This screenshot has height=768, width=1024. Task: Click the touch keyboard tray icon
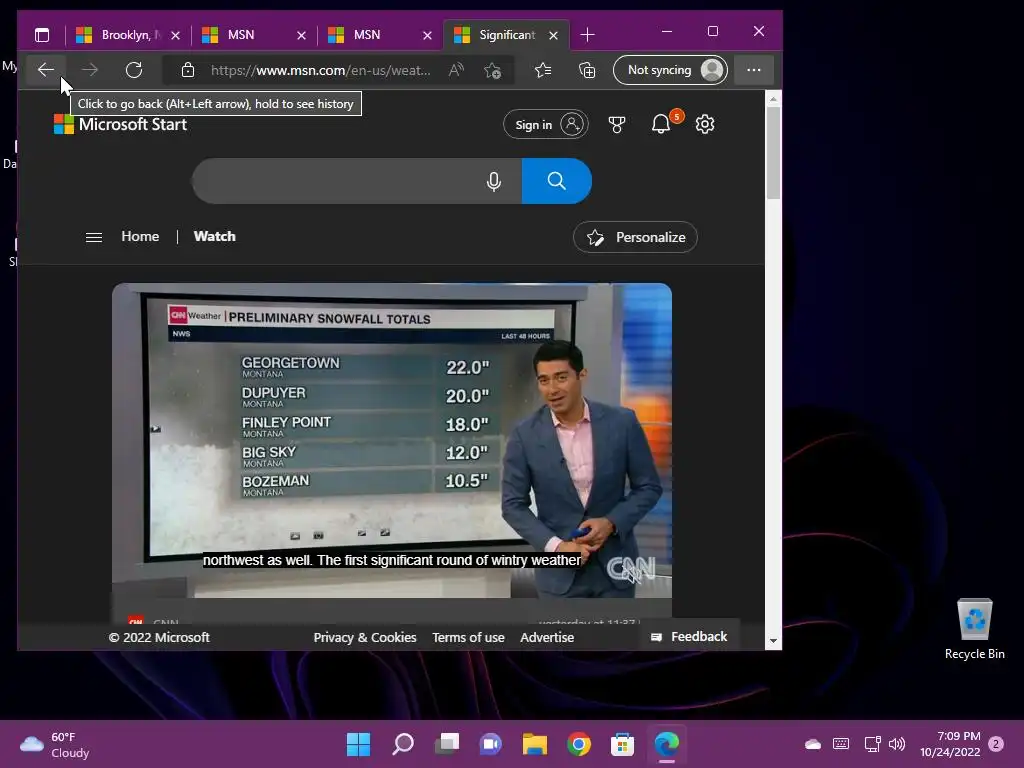pos(841,744)
